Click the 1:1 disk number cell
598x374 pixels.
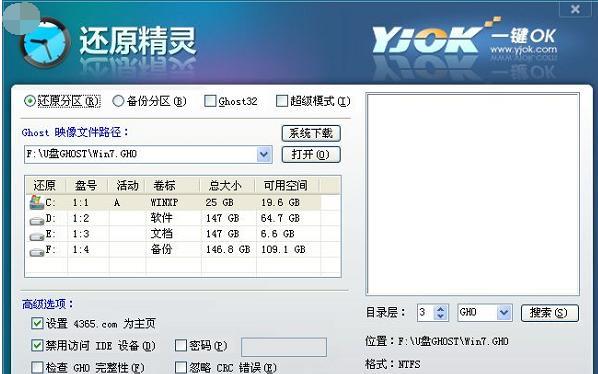80,202
